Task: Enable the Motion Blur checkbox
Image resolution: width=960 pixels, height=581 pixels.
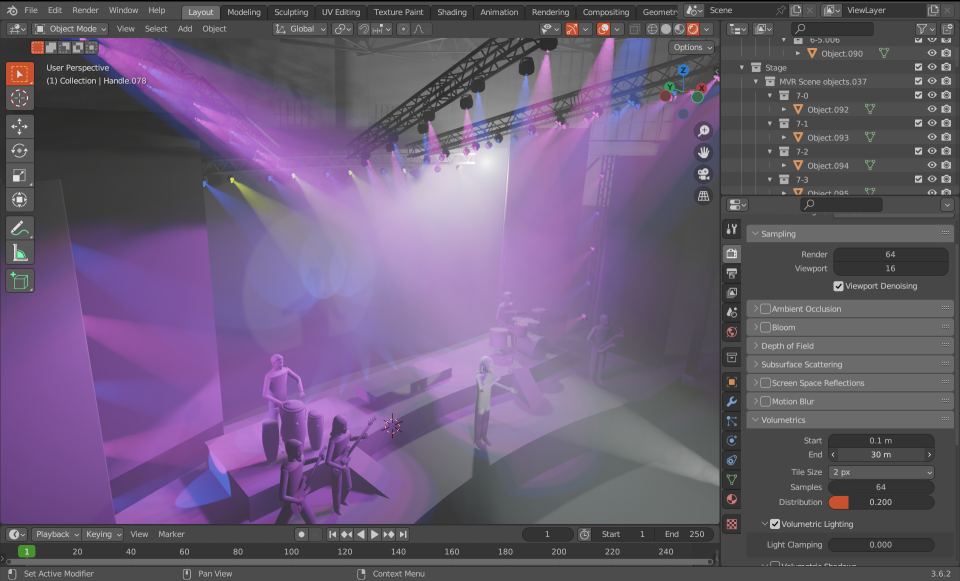Action: coord(765,401)
